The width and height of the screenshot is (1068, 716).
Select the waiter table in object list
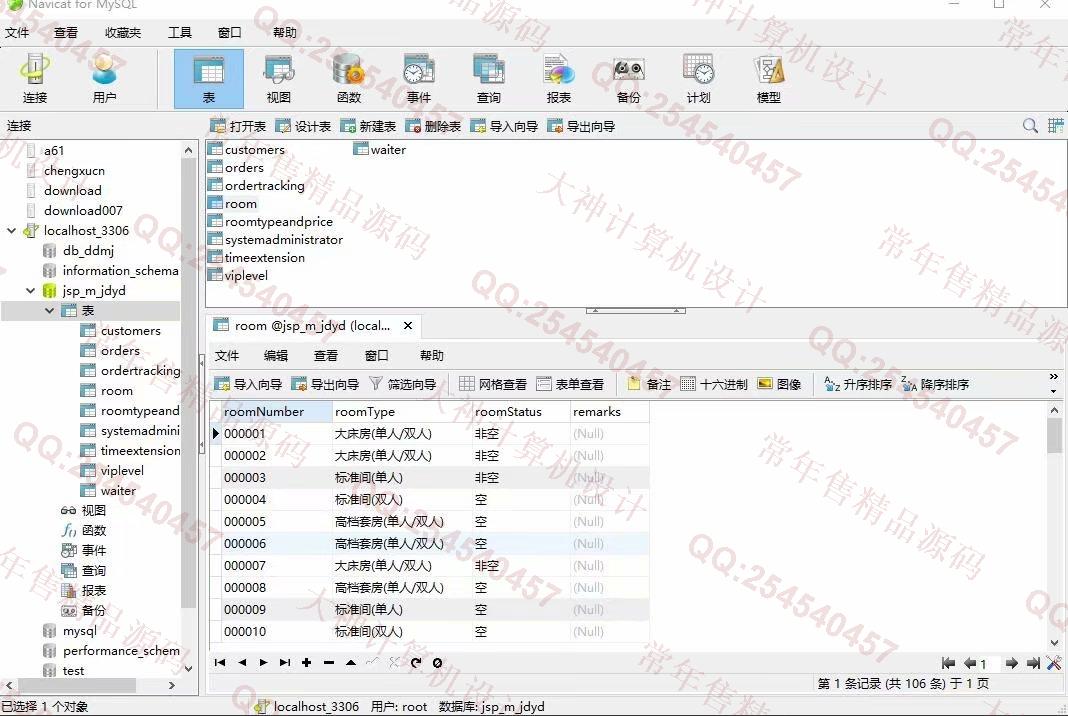point(380,149)
